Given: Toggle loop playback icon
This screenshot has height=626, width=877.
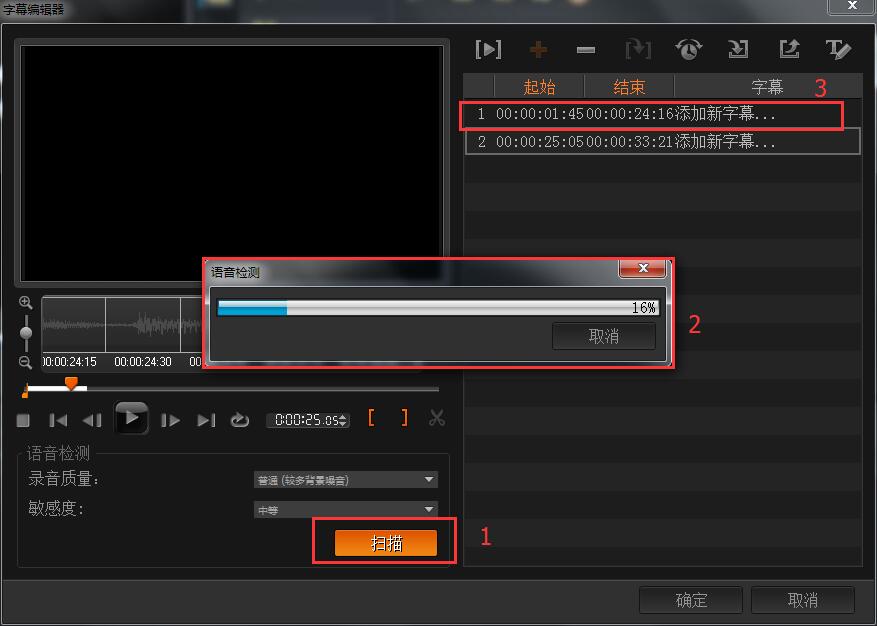Looking at the screenshot, I should pyautogui.click(x=239, y=420).
